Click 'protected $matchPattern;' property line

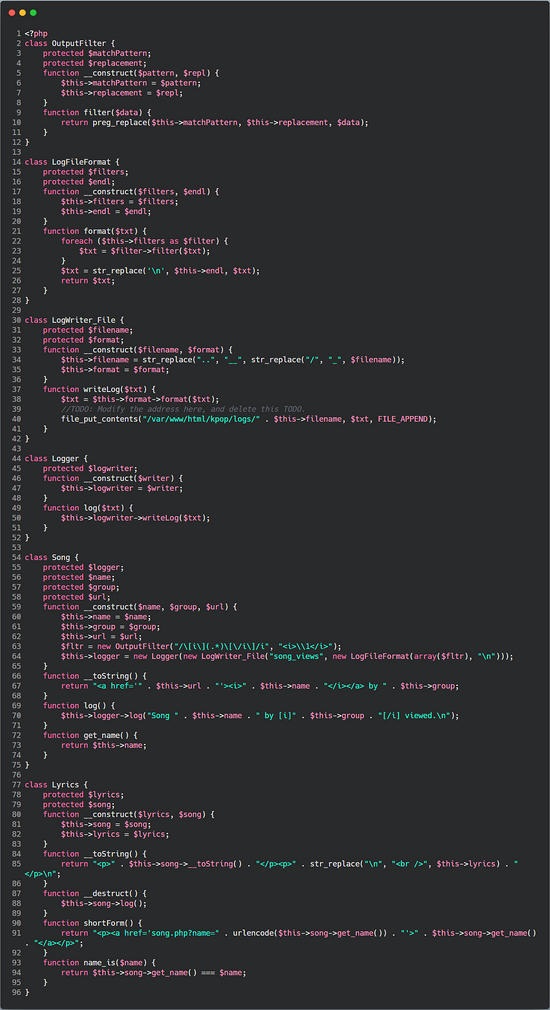97,53
